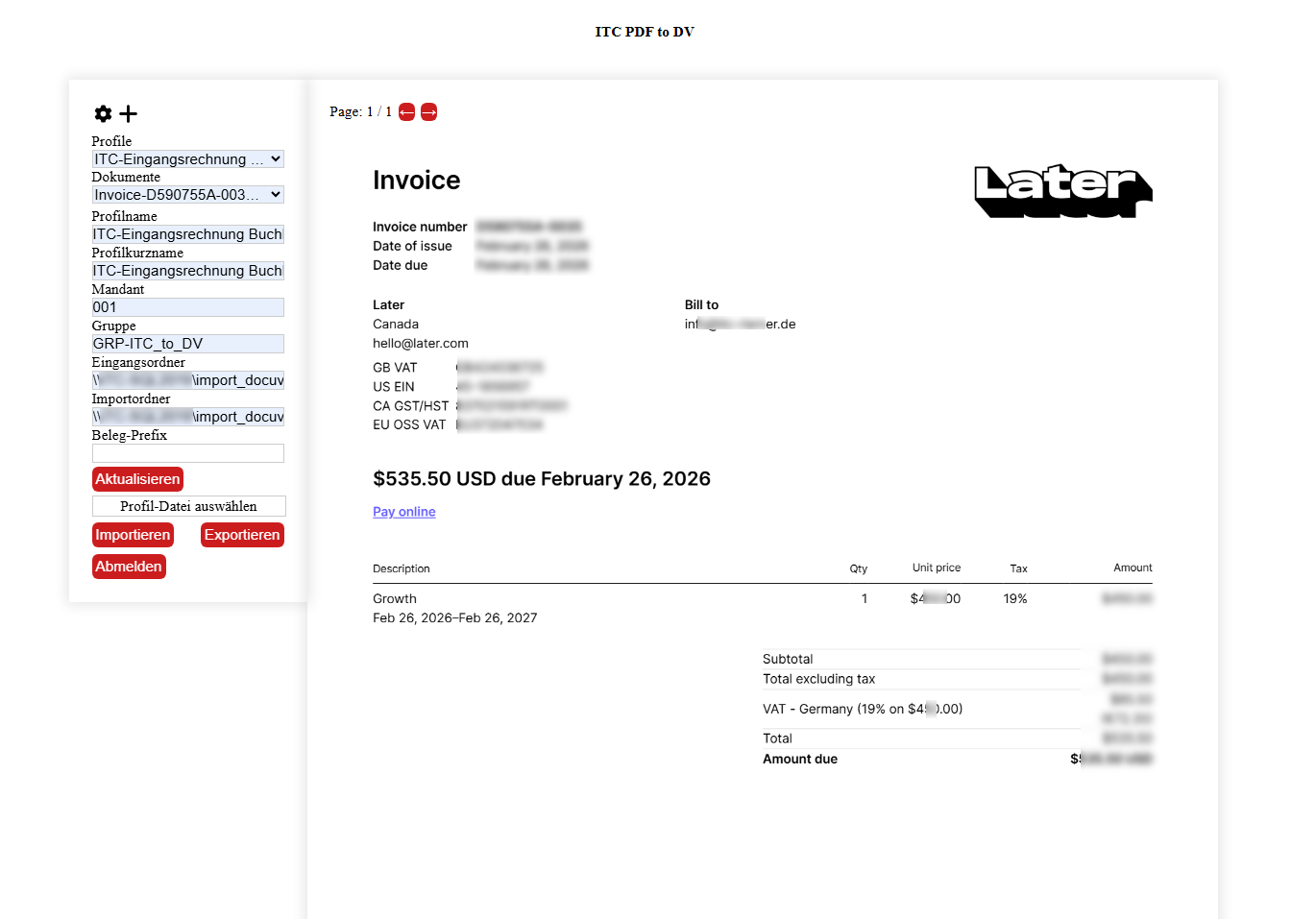Open the Dokumente dropdown

(x=187, y=194)
